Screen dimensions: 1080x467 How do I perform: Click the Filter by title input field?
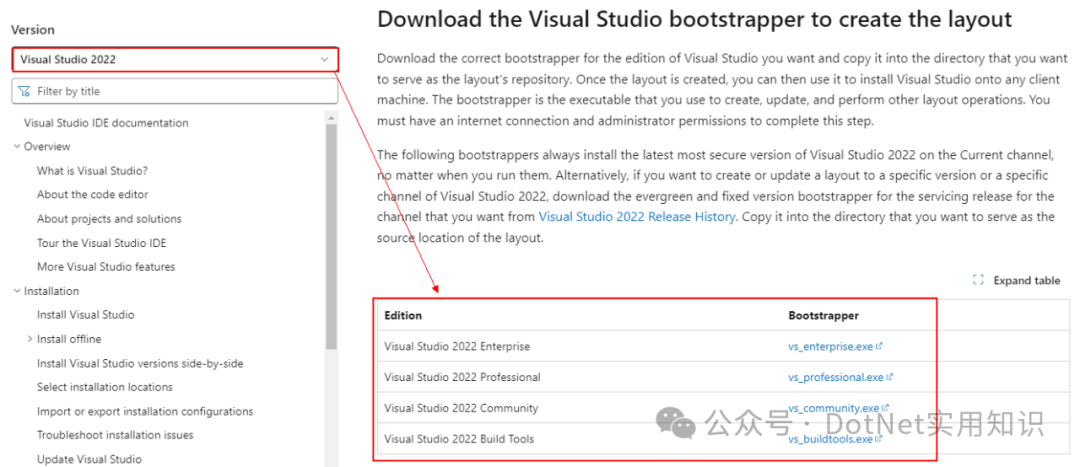coord(175,91)
